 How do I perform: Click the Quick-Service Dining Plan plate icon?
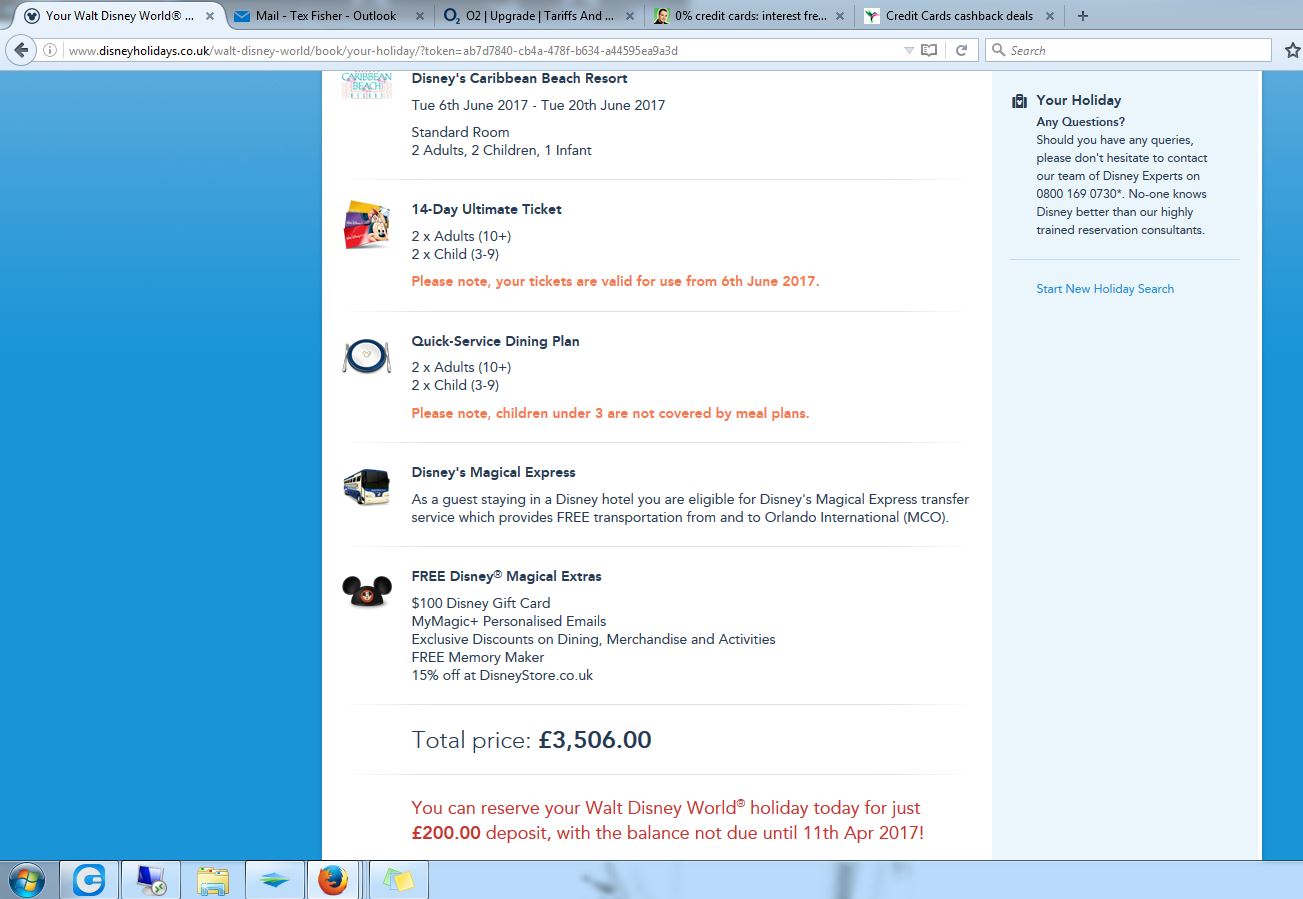[366, 356]
